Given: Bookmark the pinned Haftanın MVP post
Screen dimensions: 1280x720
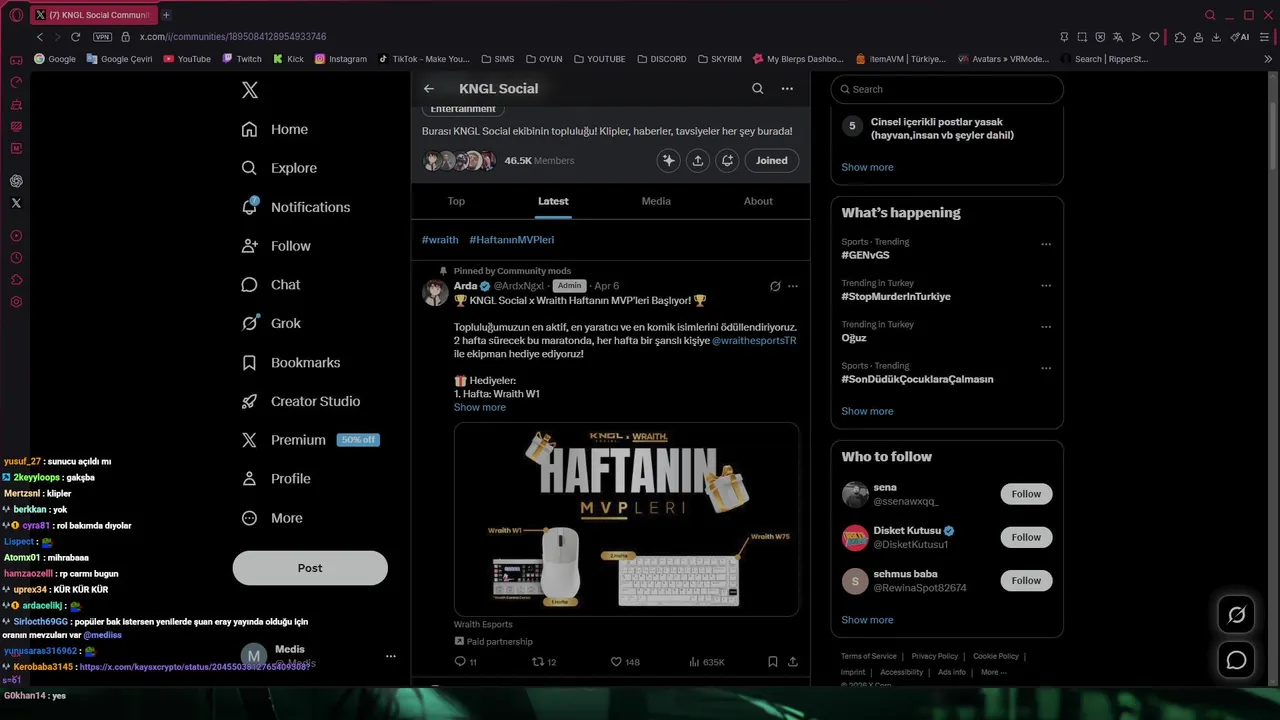Looking at the screenshot, I should [773, 662].
